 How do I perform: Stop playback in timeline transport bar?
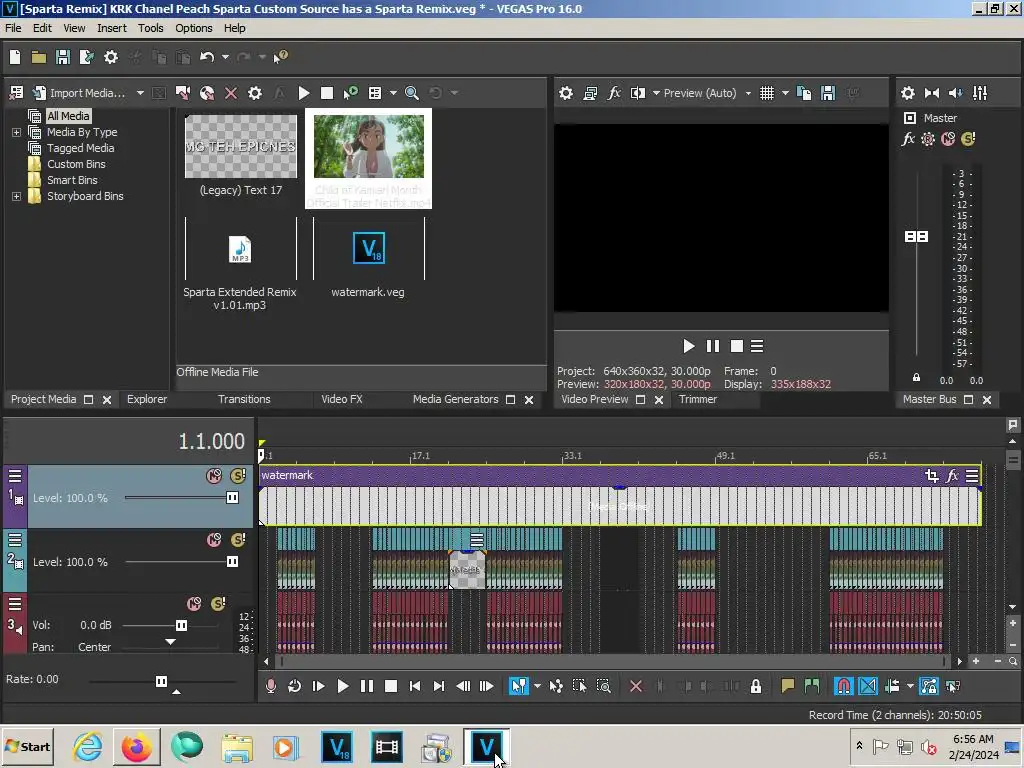coord(391,686)
